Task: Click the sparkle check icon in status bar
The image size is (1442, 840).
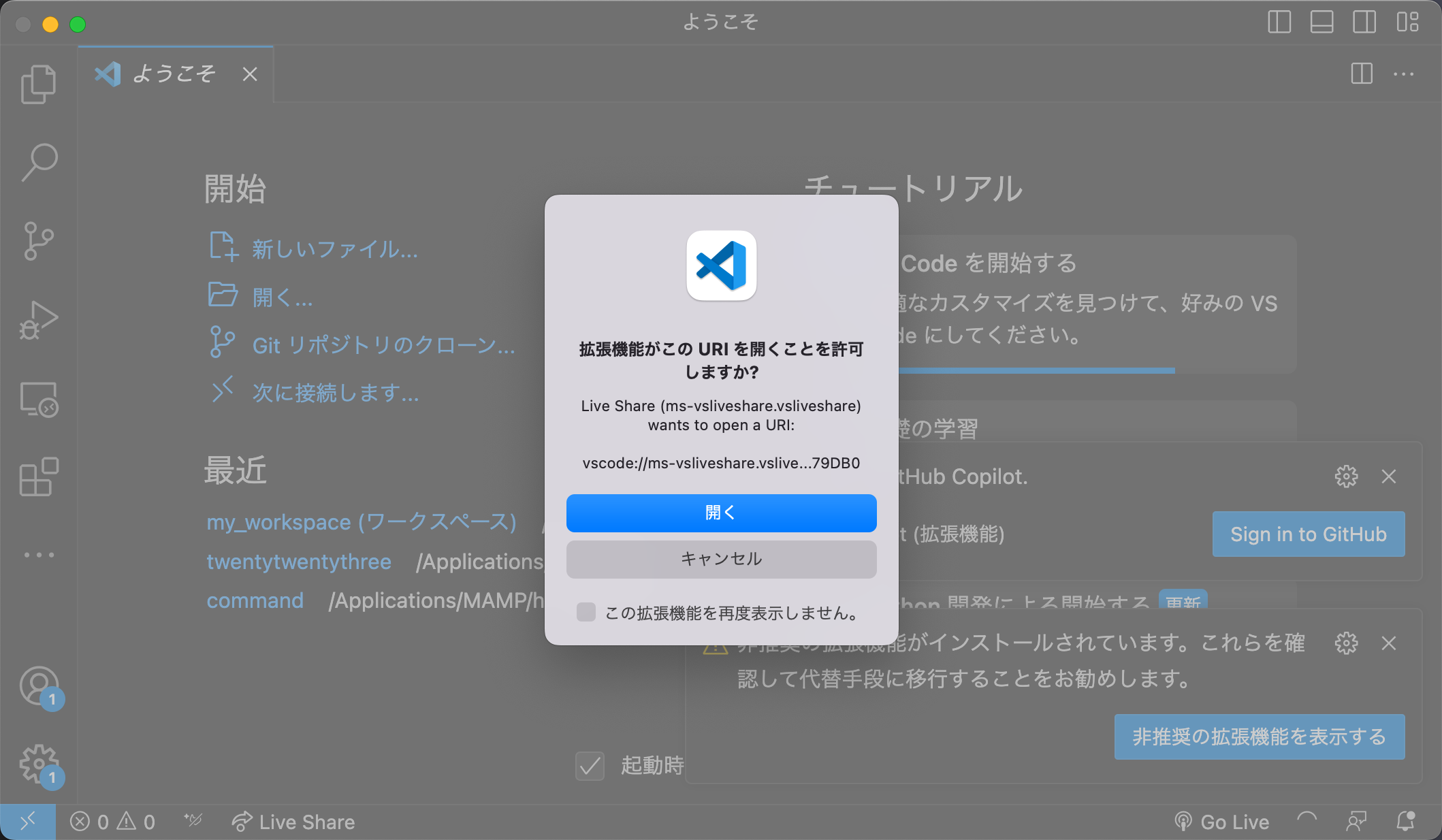Action: pos(193,822)
